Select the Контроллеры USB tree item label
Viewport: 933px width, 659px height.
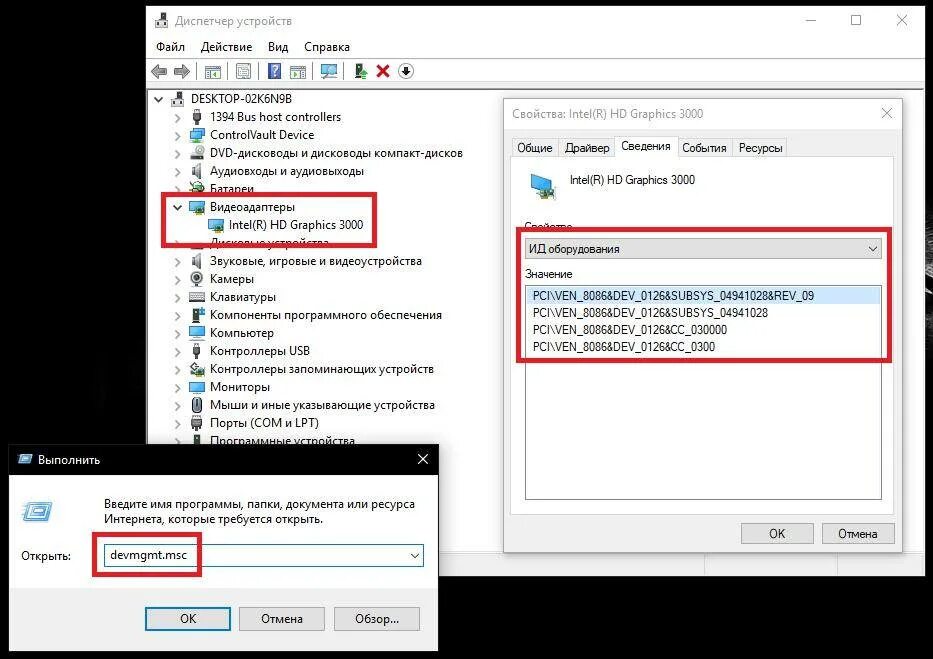259,351
